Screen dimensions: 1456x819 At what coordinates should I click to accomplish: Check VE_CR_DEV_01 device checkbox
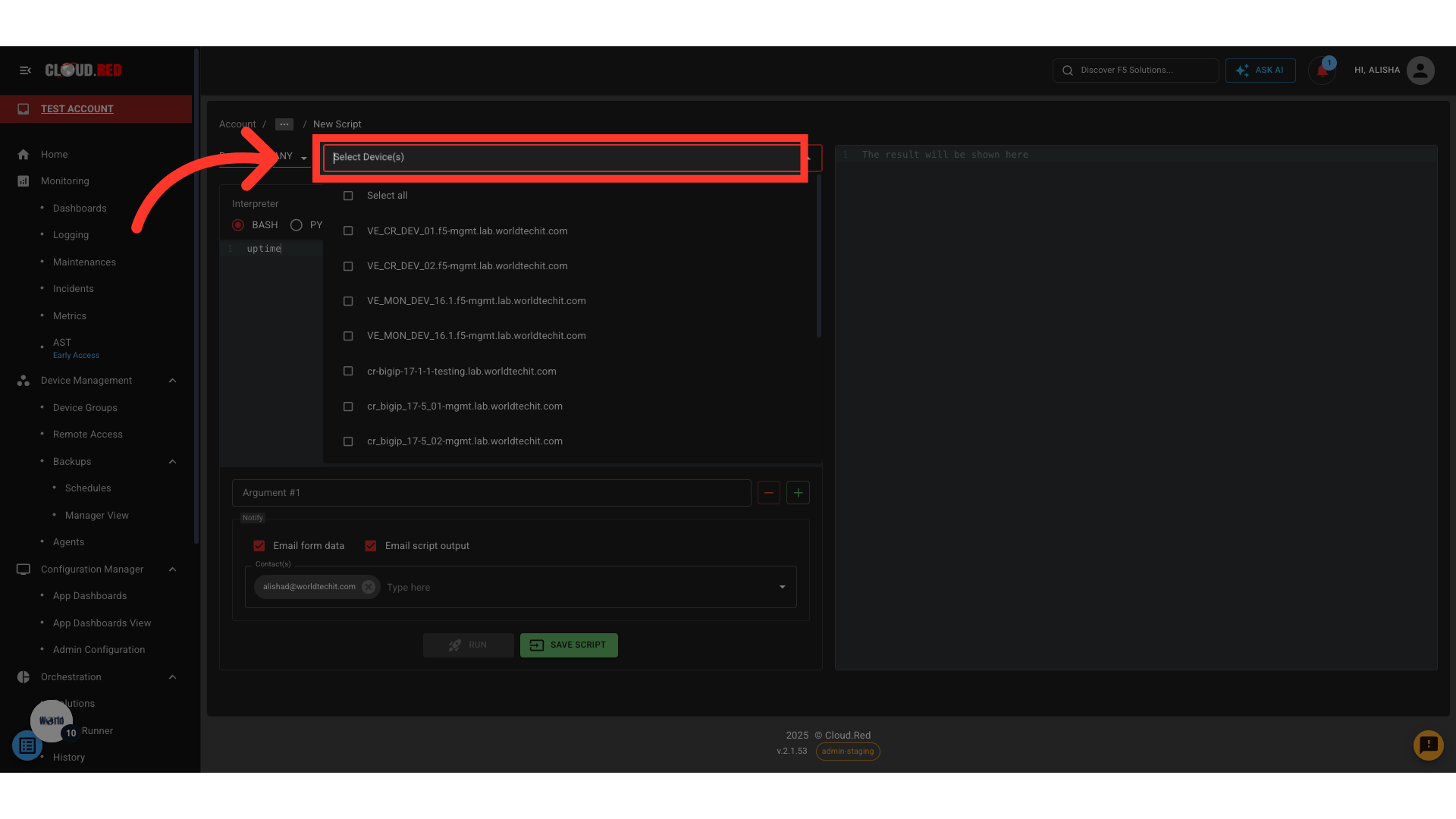[348, 231]
